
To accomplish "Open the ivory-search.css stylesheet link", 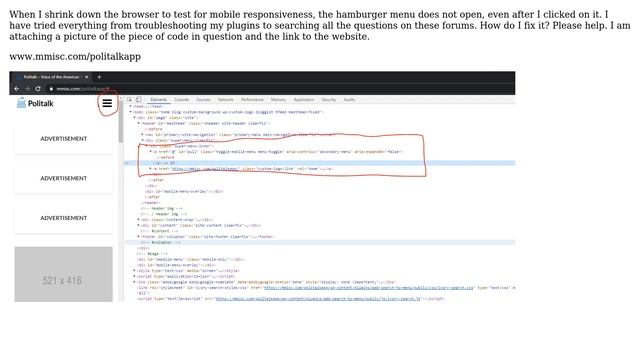I will [x=369, y=288].
